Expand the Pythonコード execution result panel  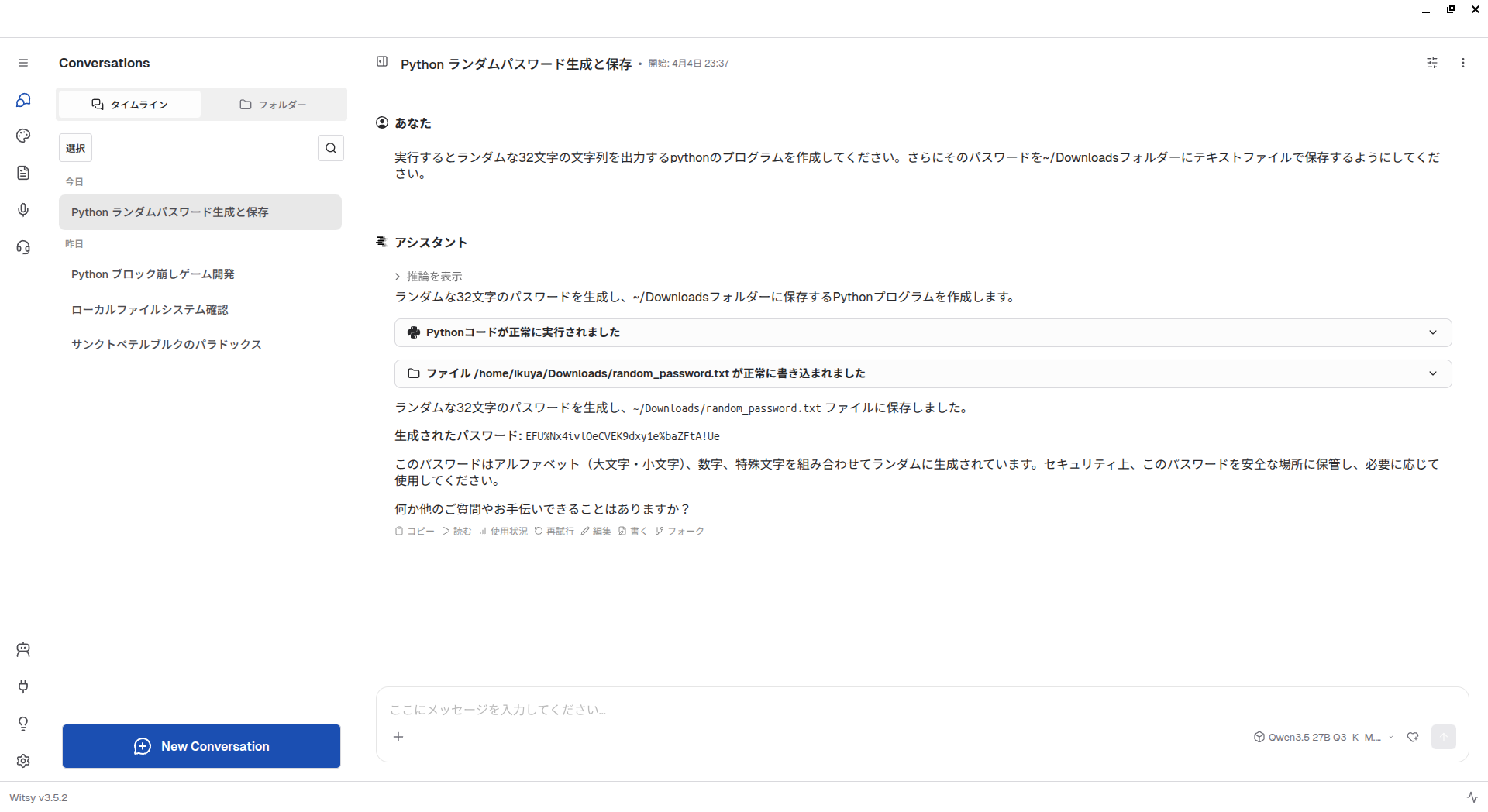[922, 332]
